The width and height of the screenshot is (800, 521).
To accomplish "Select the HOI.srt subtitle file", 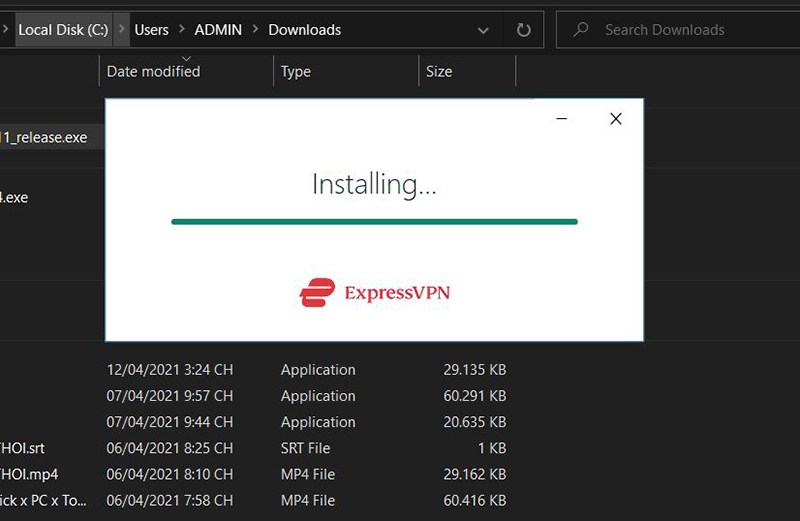I will tap(22, 448).
